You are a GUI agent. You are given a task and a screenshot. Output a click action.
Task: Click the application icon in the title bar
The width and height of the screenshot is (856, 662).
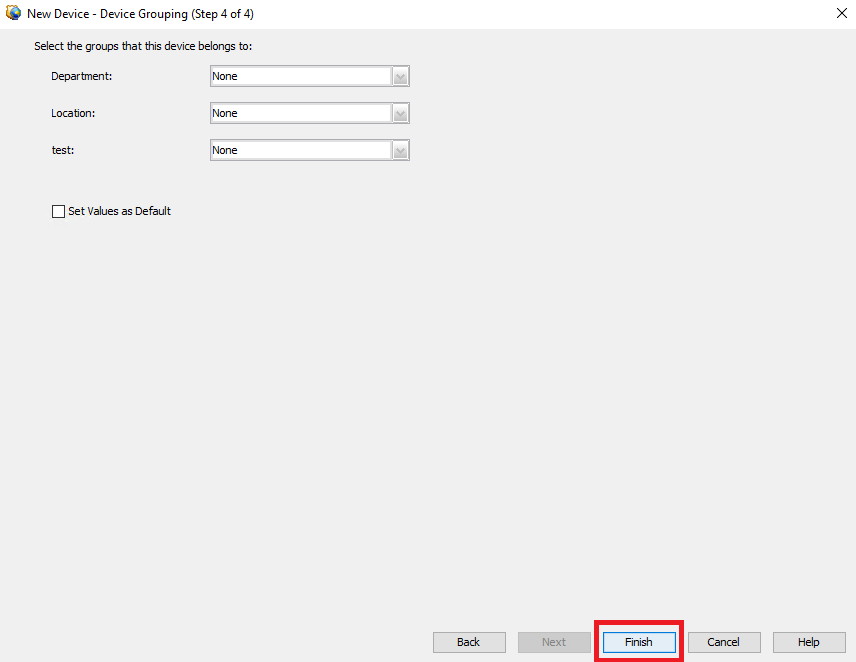point(13,13)
